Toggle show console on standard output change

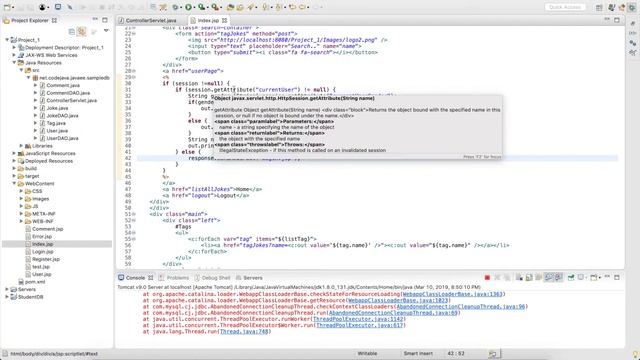coord(549,278)
